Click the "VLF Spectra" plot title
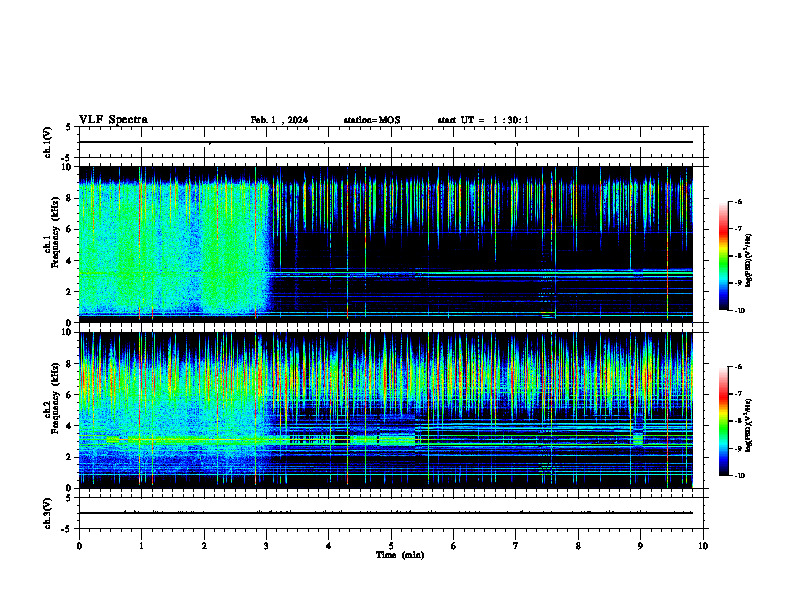Image resolution: width=792 pixels, height=612 pixels. [x=113, y=120]
